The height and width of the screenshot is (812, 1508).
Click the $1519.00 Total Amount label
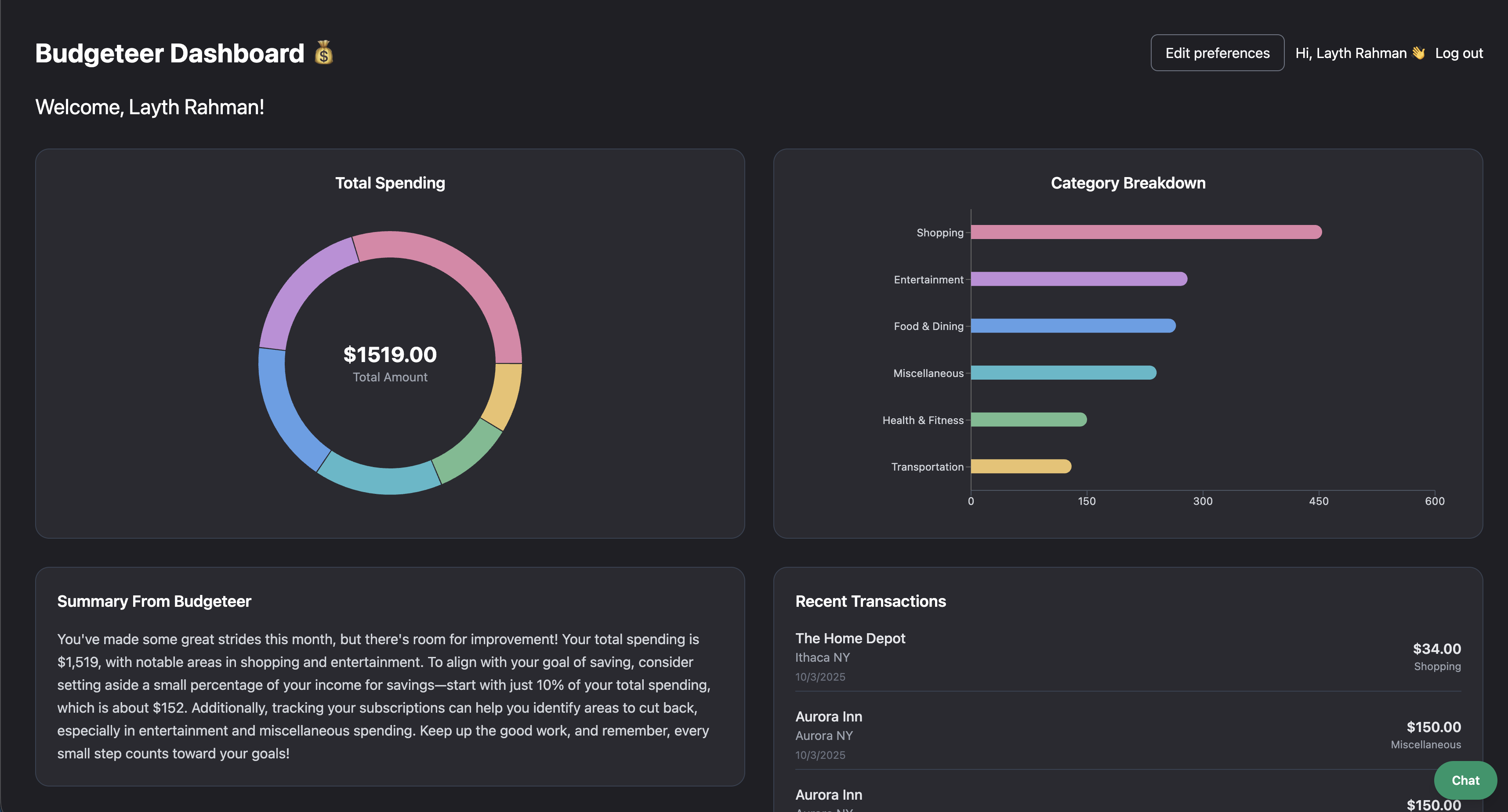click(x=390, y=355)
